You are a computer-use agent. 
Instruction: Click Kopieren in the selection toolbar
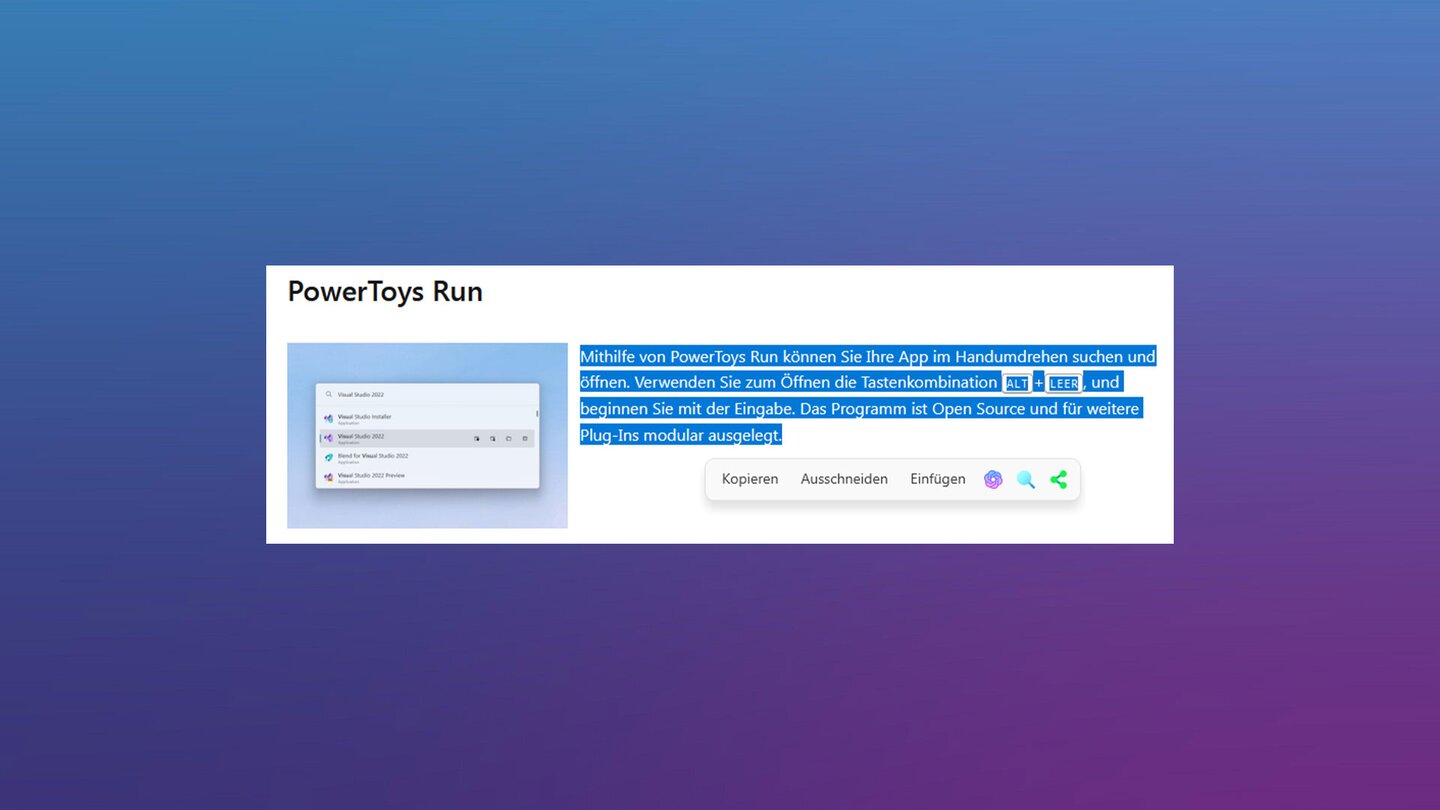(749, 479)
